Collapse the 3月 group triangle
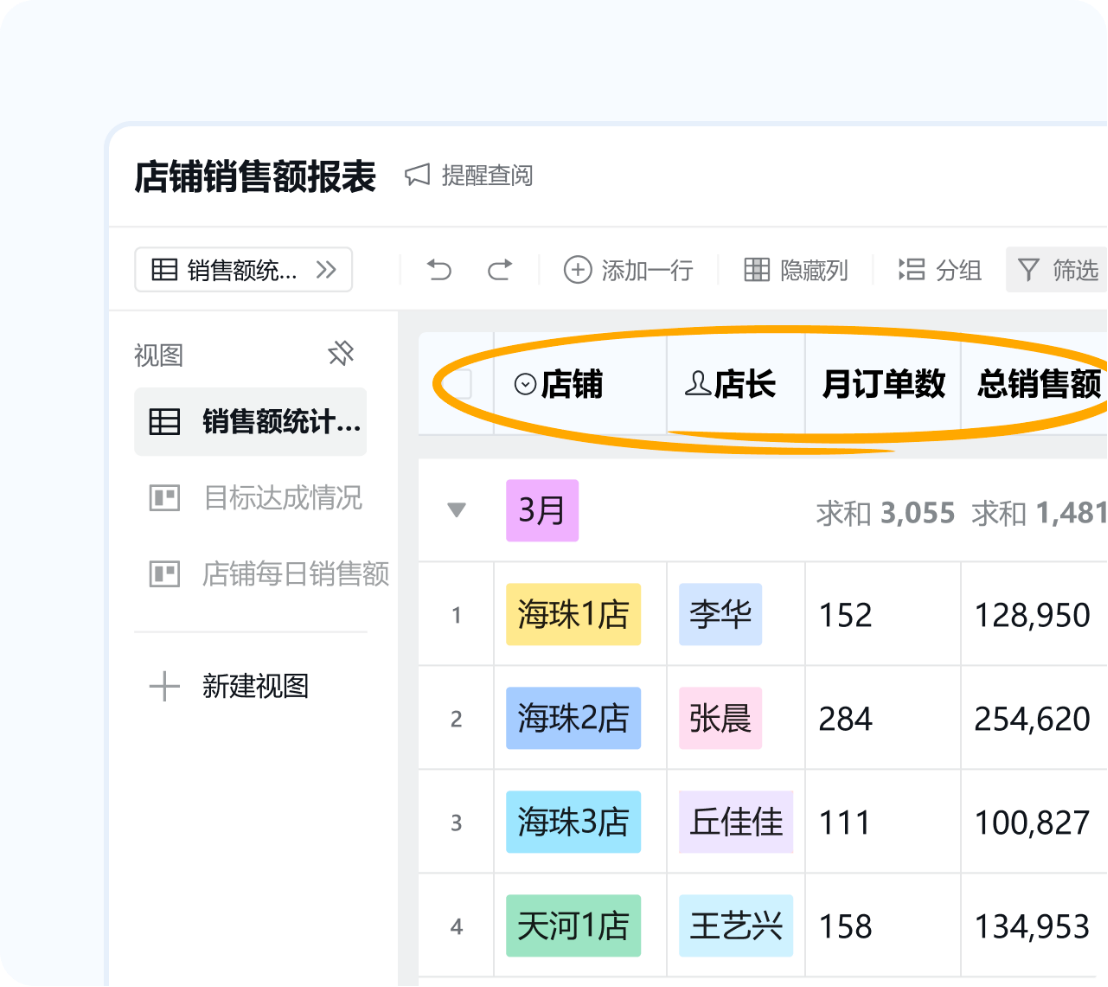The image size is (1108, 987). click(457, 511)
